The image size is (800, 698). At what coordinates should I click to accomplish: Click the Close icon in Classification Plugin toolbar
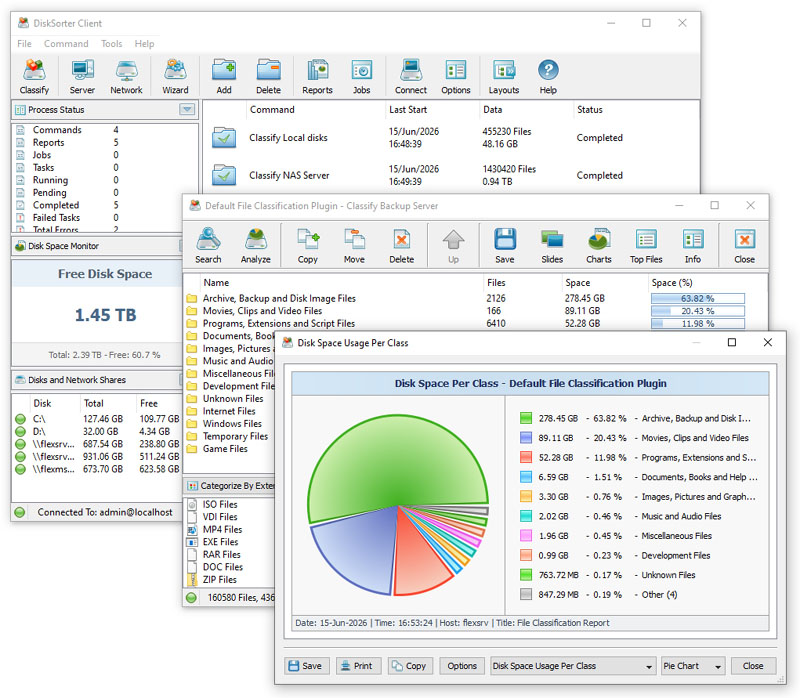pos(744,246)
